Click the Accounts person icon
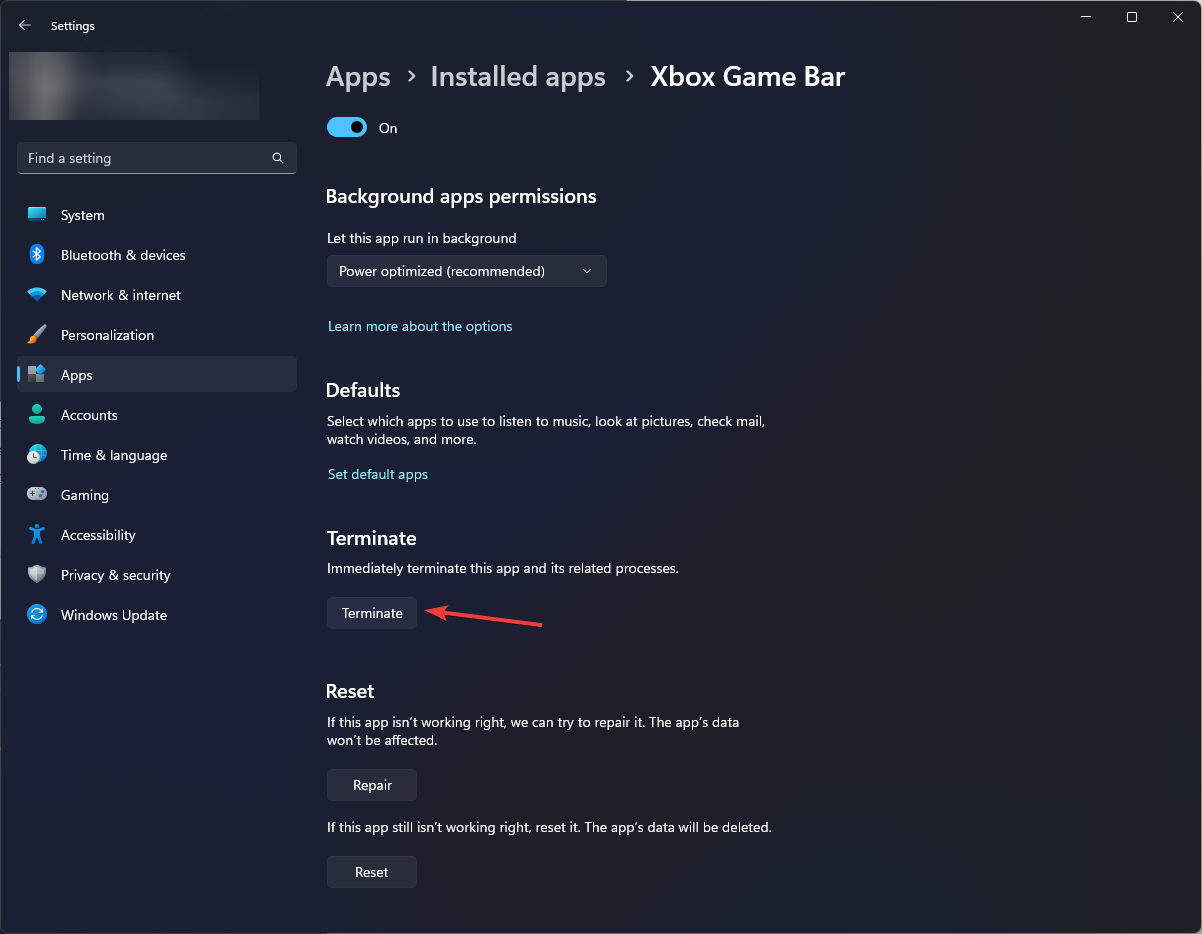 (37, 415)
